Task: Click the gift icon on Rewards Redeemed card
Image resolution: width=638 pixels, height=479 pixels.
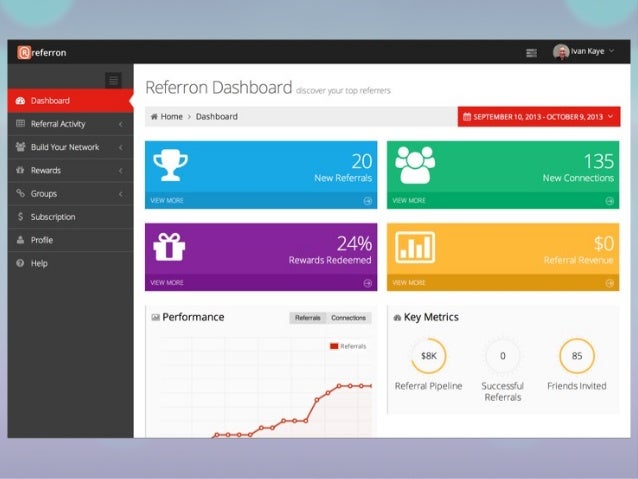Action: click(x=169, y=247)
